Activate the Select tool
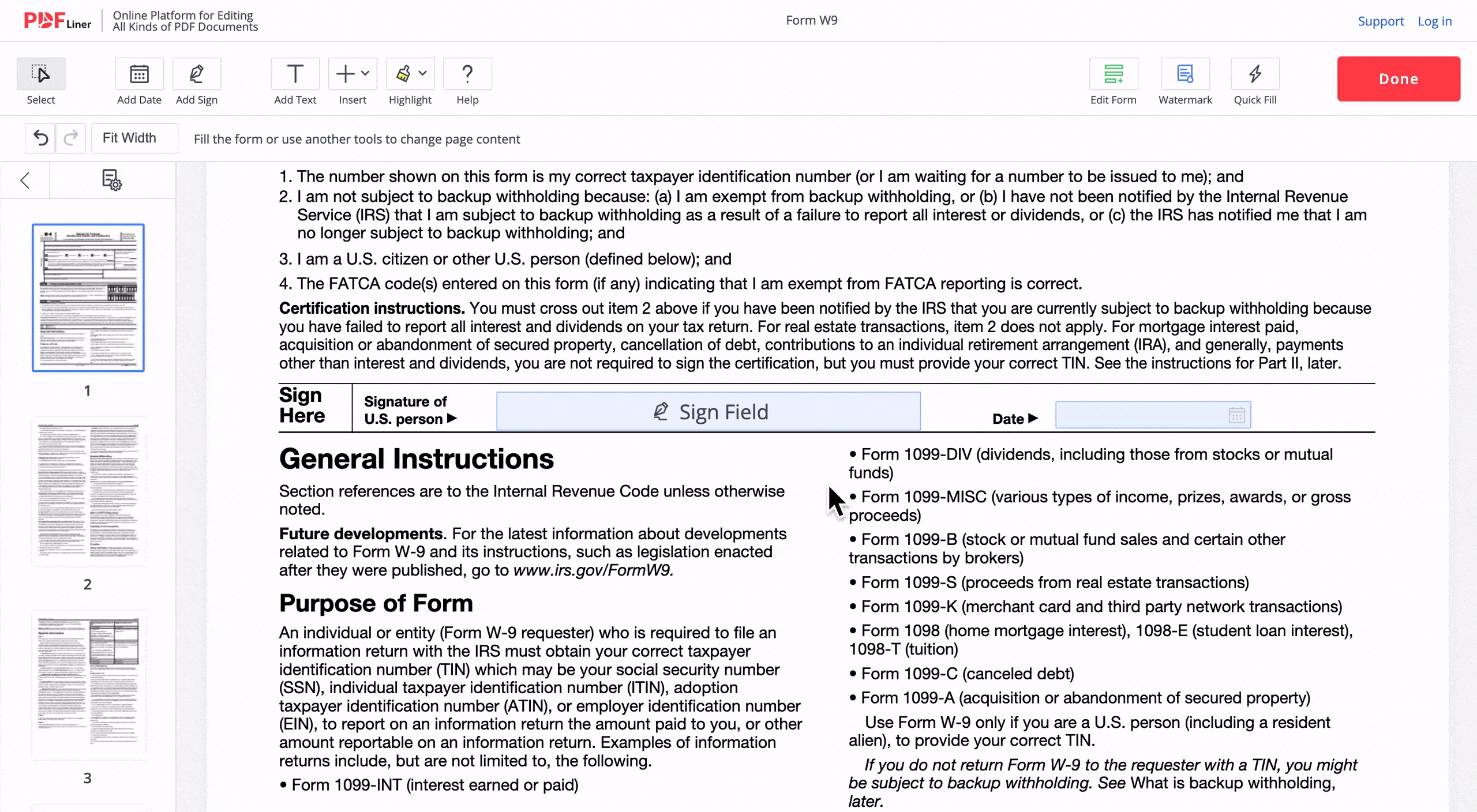 (41, 74)
